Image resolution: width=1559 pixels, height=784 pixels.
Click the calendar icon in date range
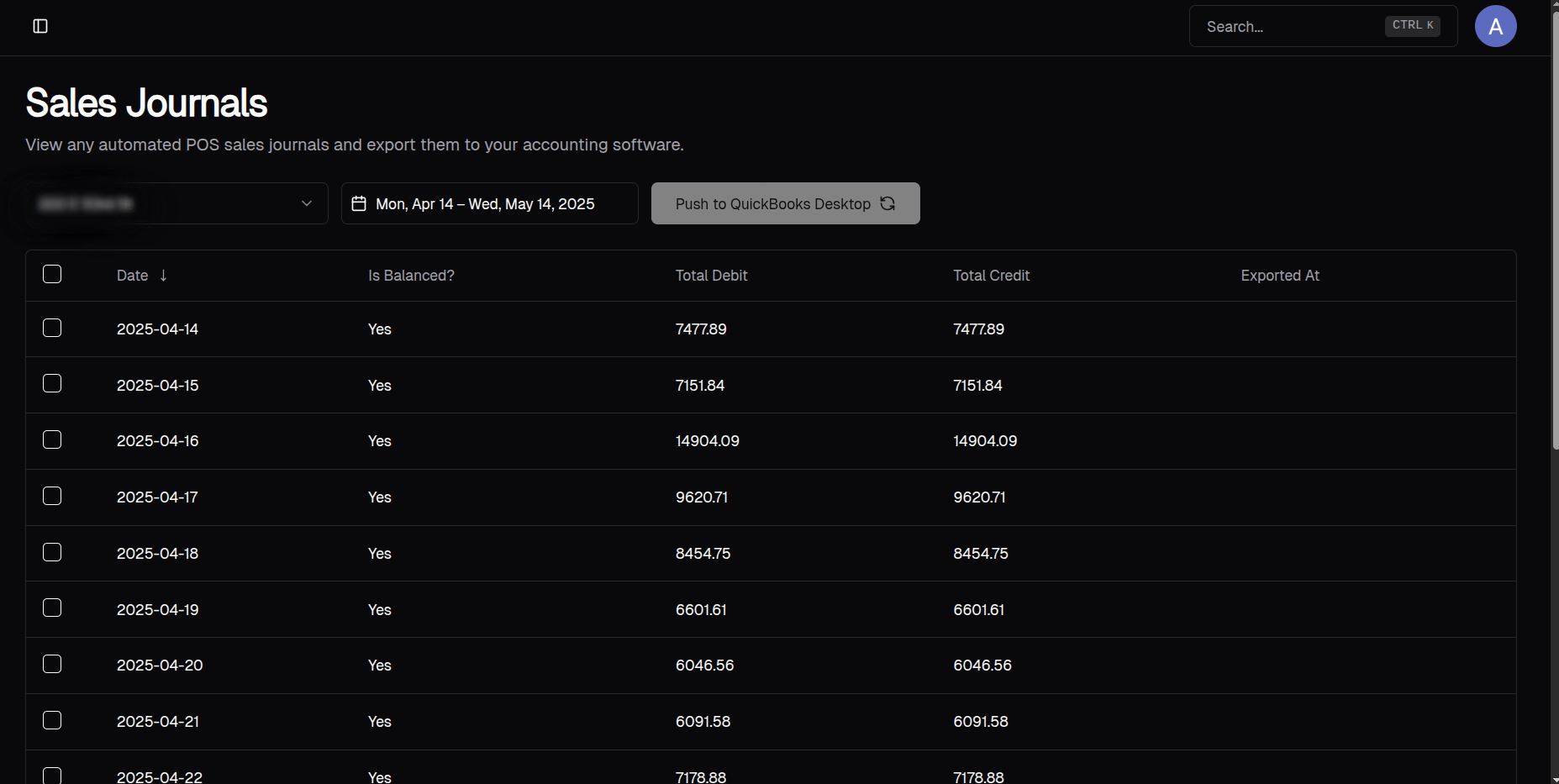pyautogui.click(x=359, y=203)
